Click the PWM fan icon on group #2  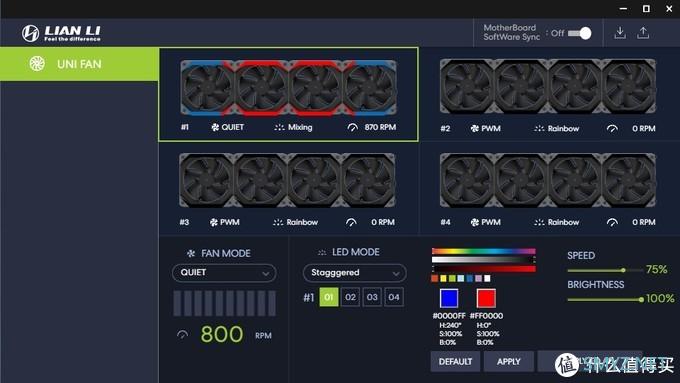[x=475, y=128]
